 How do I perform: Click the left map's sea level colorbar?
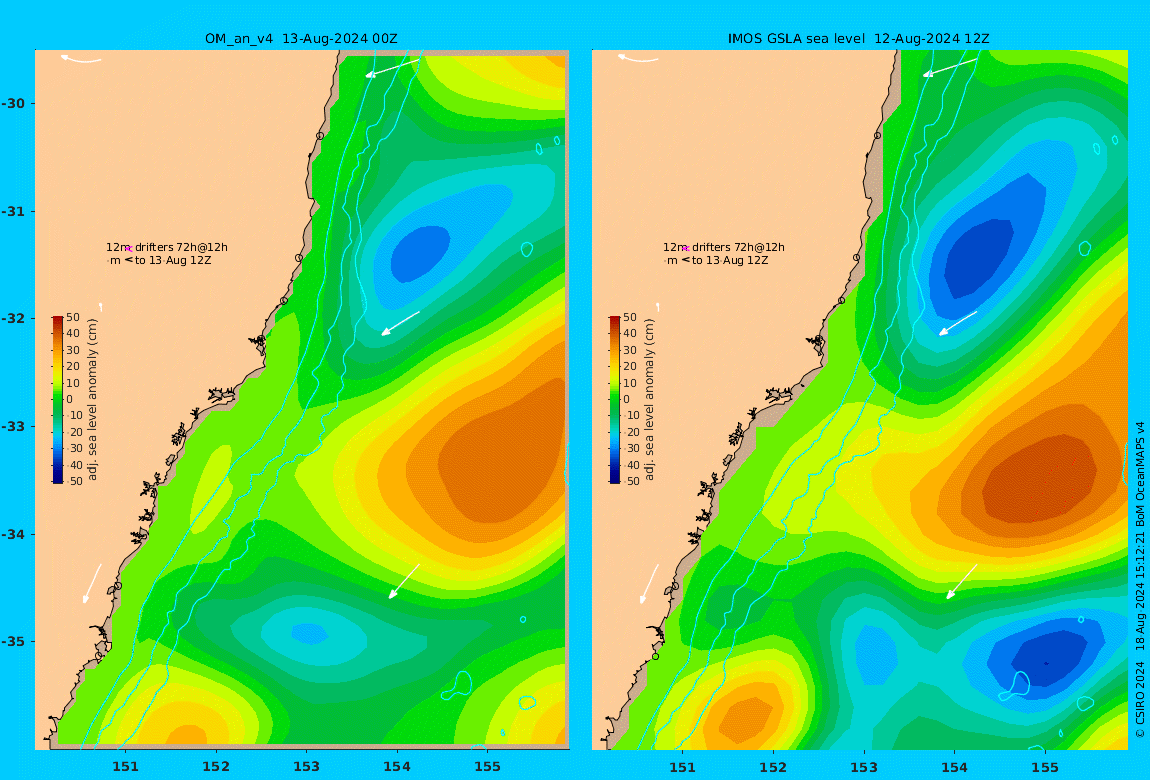[x=58, y=400]
